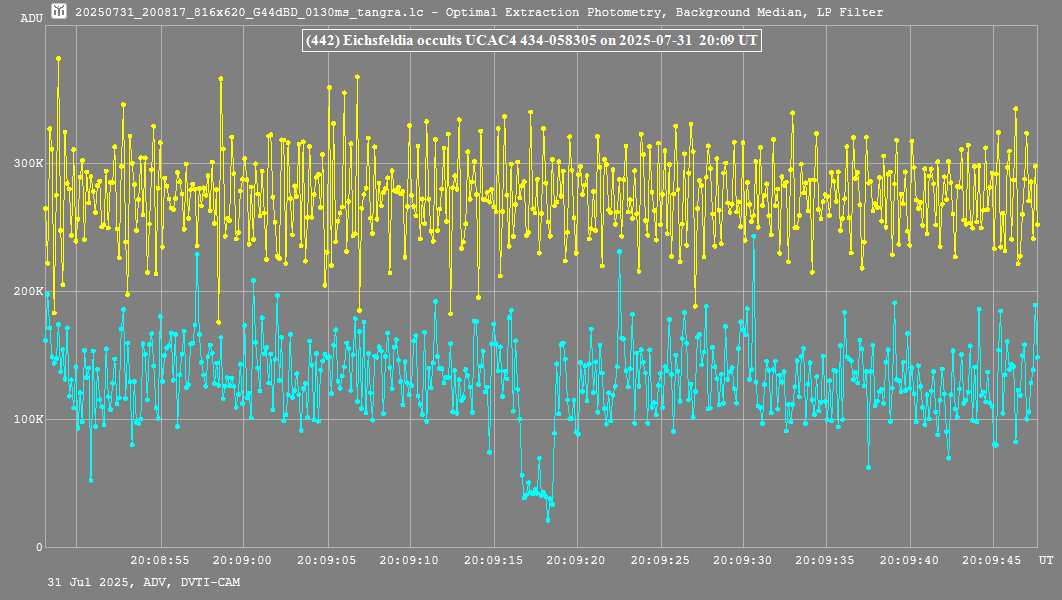Screen dimensions: 1062x600
Task: Click the Tangra icon beside the file name
Action: click(60, 12)
